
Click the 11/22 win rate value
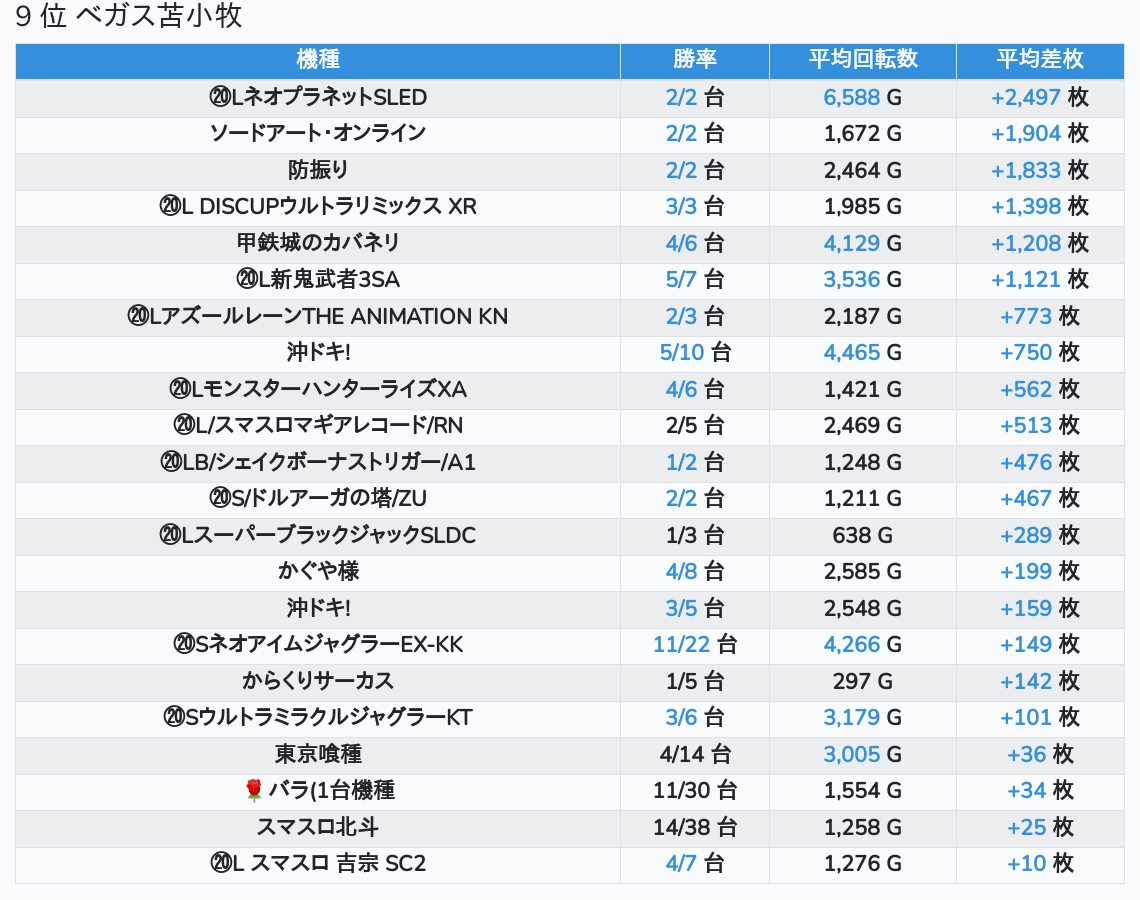point(681,645)
